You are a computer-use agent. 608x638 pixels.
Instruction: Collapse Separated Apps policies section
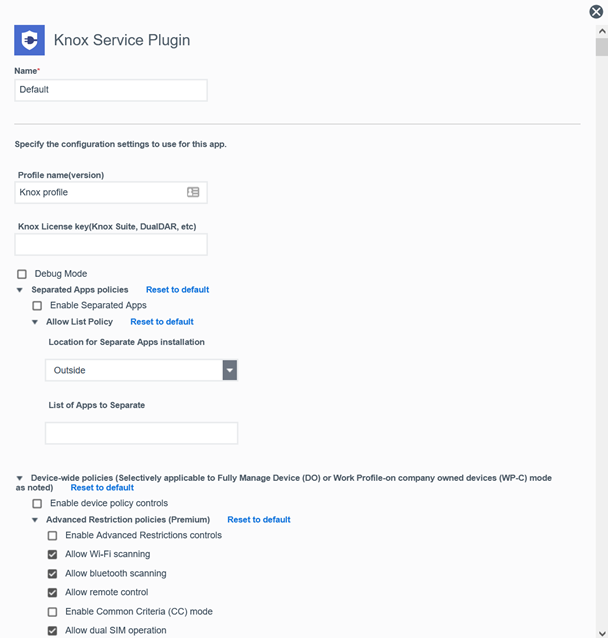tap(20, 290)
